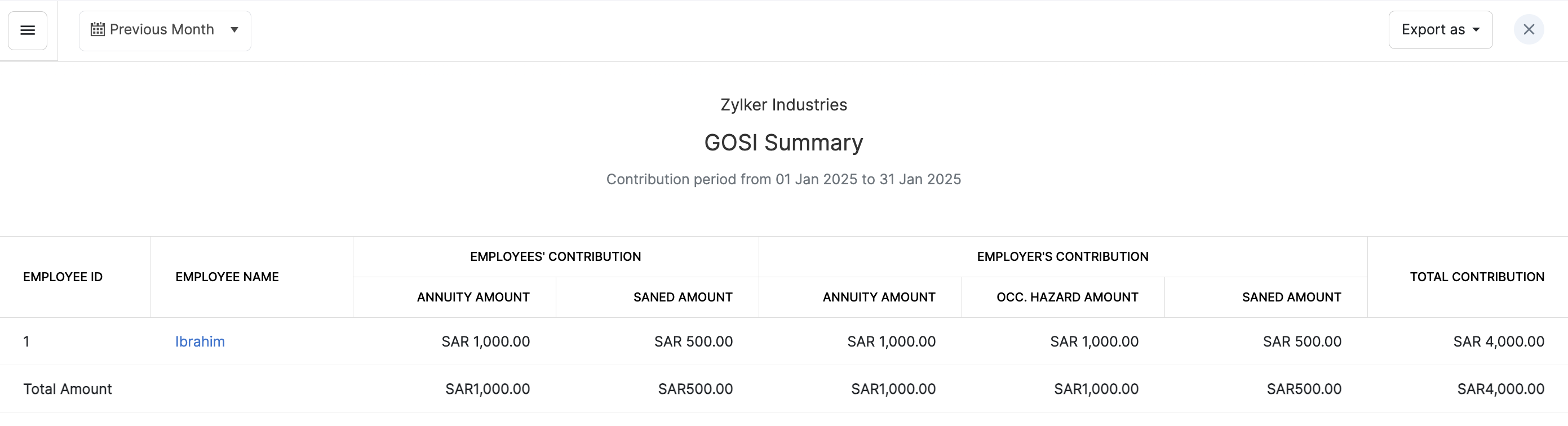Click the calendar icon in date filter
Image resolution: width=1568 pixels, height=426 pixels.
click(x=98, y=30)
